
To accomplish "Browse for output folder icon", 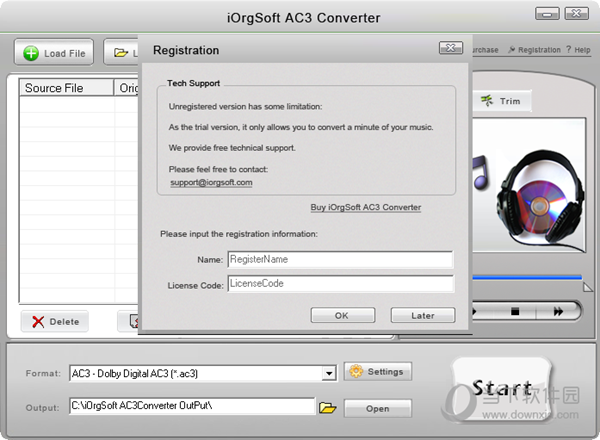I will (328, 408).
